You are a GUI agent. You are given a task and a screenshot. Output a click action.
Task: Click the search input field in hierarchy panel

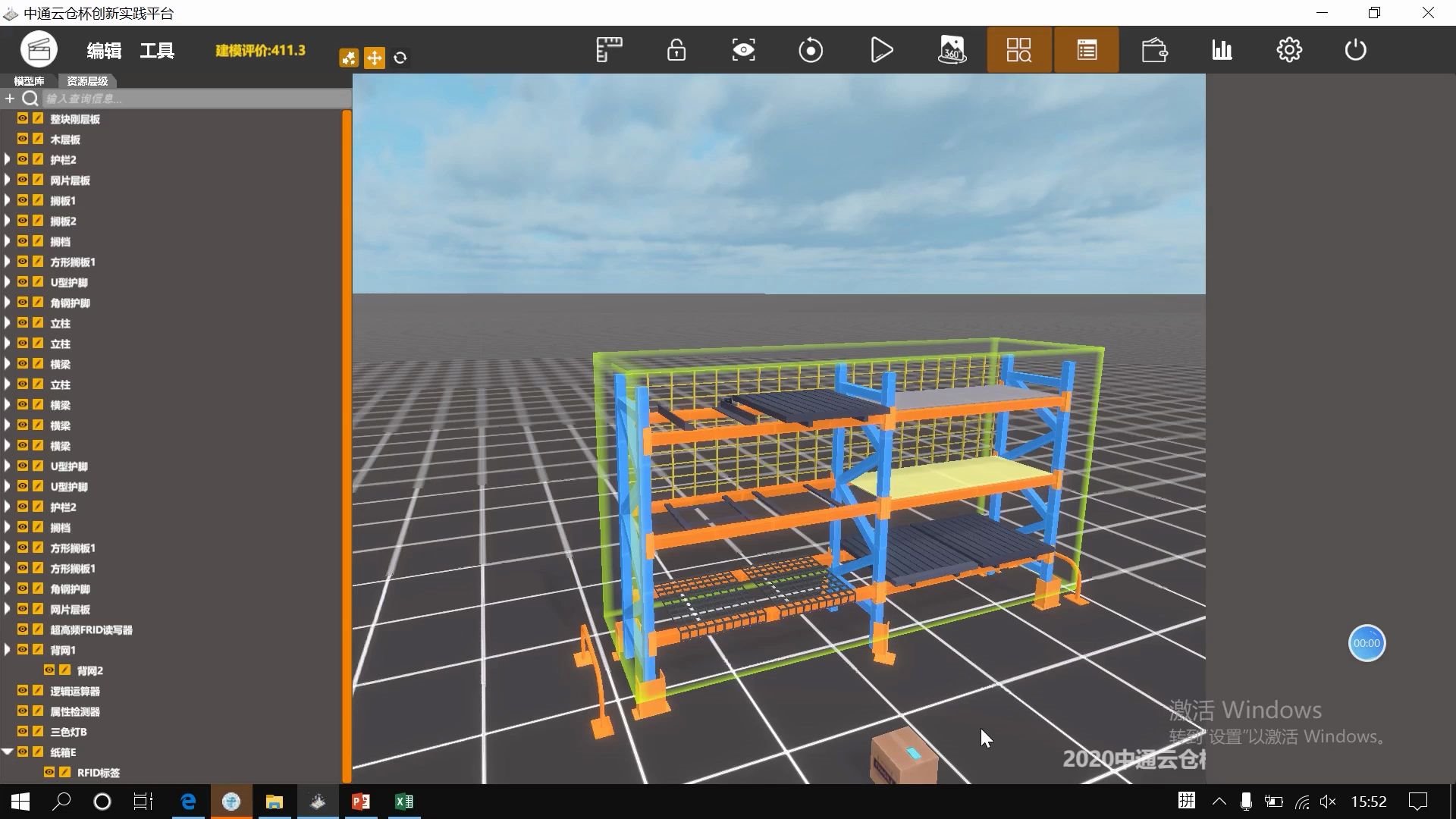(190, 99)
